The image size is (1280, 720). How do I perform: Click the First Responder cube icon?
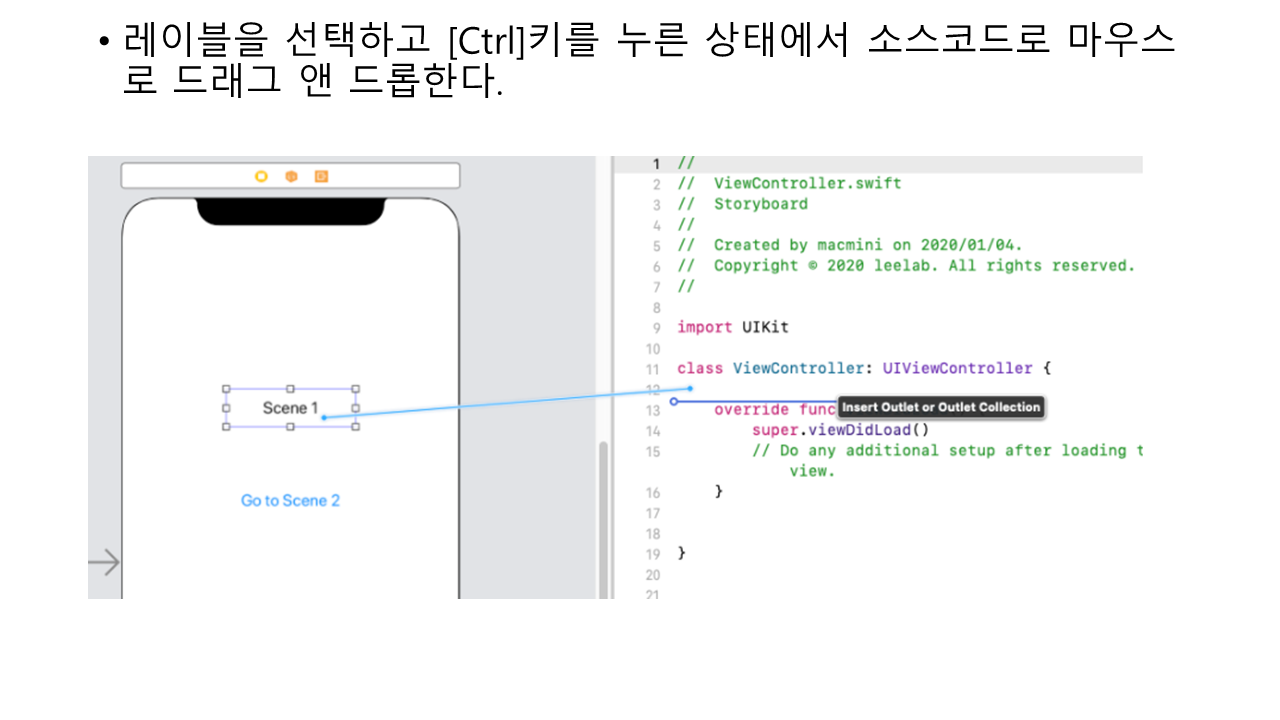(291, 176)
